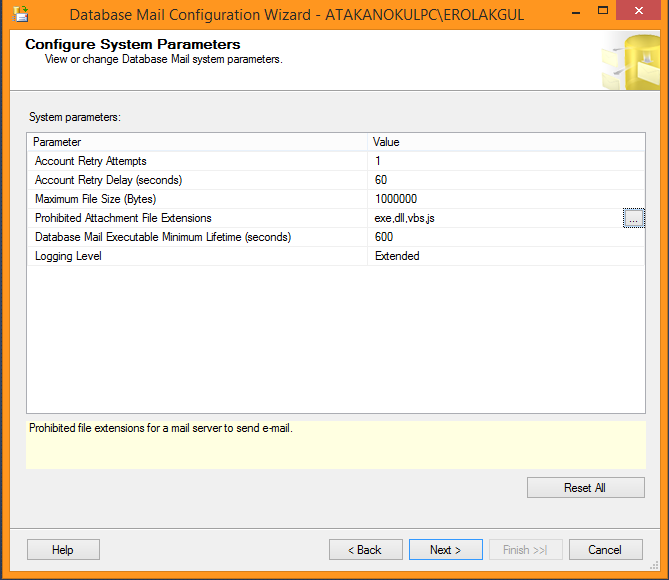Open the Logging Level value dropdown
Image resolution: width=669 pixels, height=580 pixels.
(x=506, y=256)
